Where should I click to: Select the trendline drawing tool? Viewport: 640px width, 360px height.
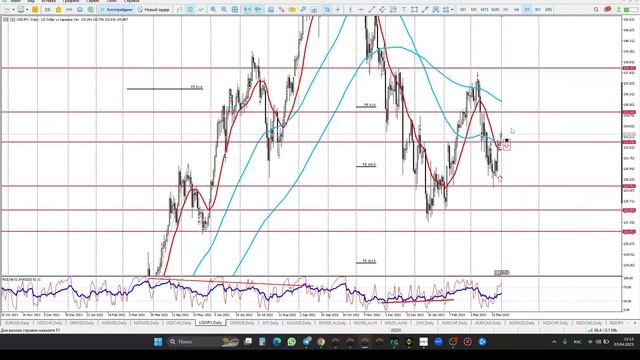click(371, 9)
